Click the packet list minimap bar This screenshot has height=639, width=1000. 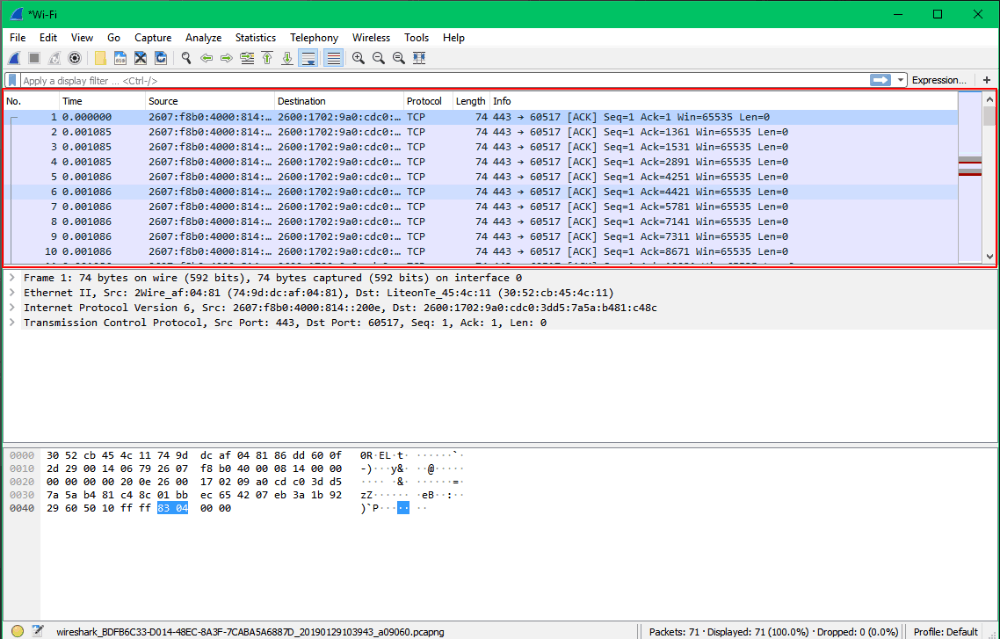[x=970, y=177]
